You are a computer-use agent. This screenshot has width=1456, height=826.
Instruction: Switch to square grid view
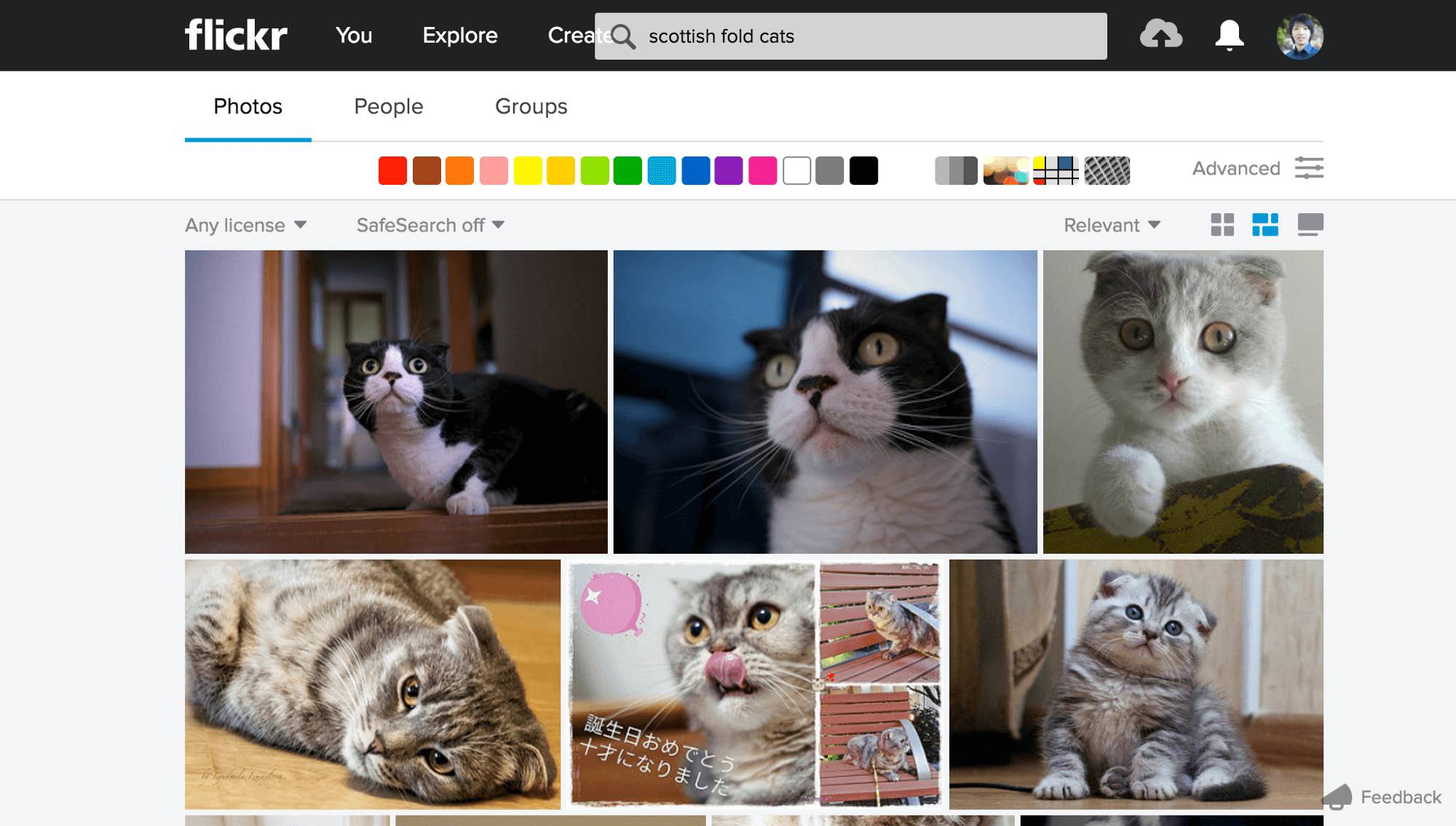coord(1222,225)
